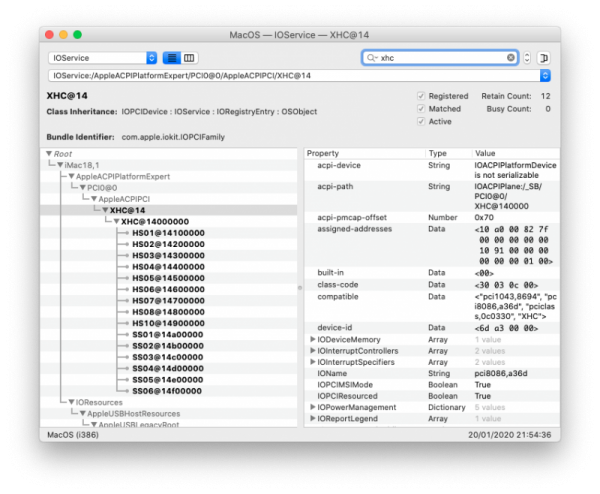Select HS01@14100000 in the tree
This screenshot has width=600, height=494.
(168, 233)
